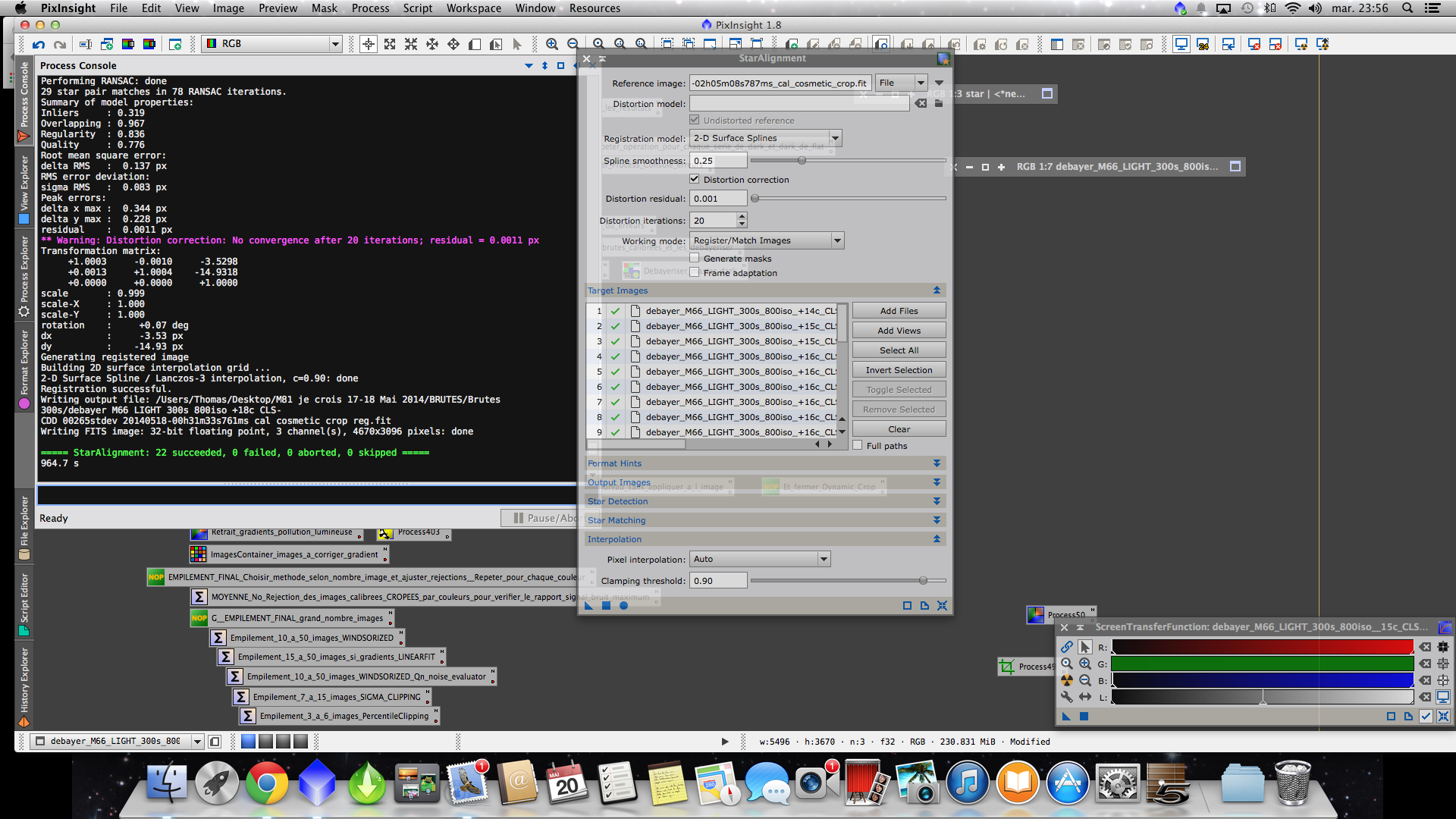This screenshot has width=1456, height=819.
Task: Expand the Star Detection section
Action: pos(937,501)
